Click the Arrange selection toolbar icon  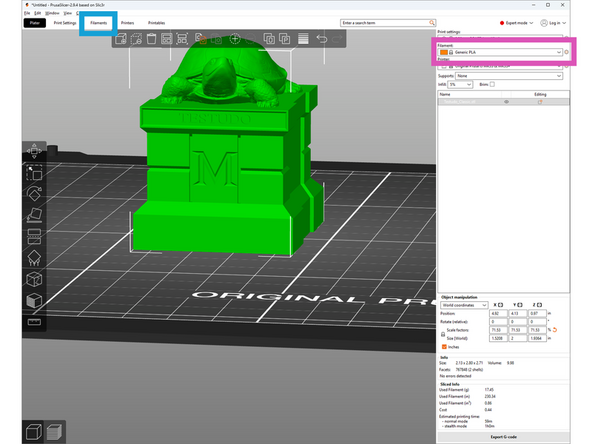point(182,39)
